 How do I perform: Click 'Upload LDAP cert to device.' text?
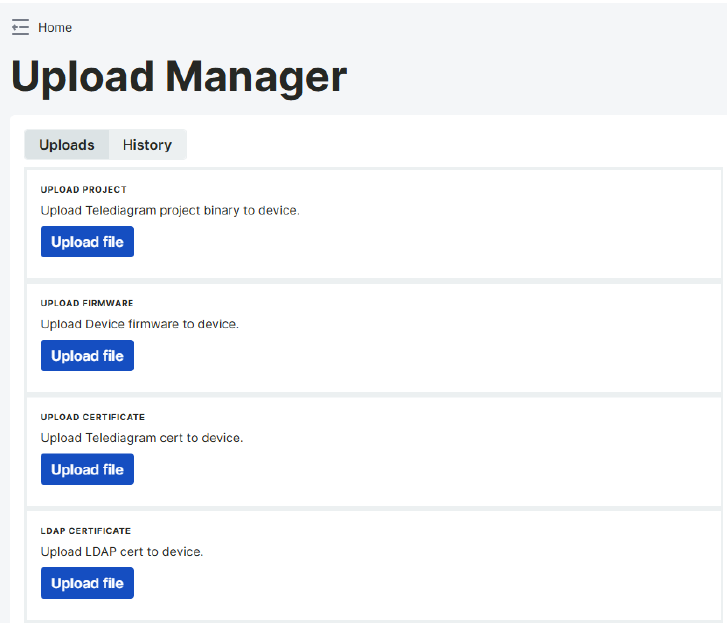pos(122,552)
